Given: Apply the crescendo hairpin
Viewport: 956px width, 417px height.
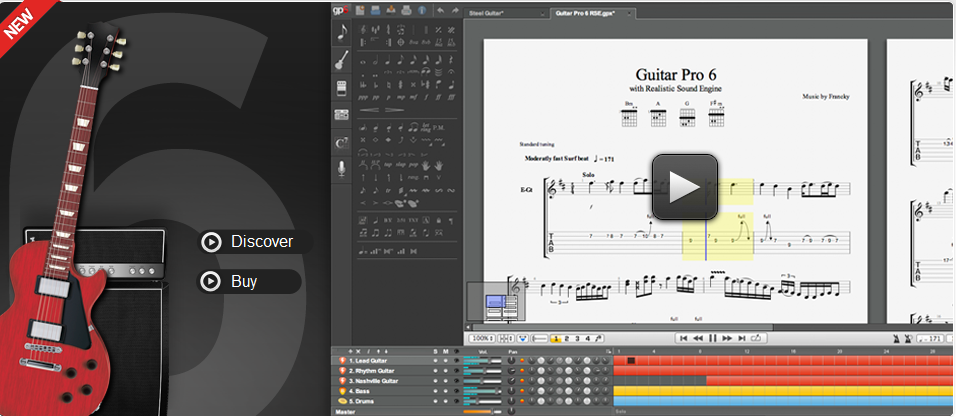Looking at the screenshot, I should (369, 110).
